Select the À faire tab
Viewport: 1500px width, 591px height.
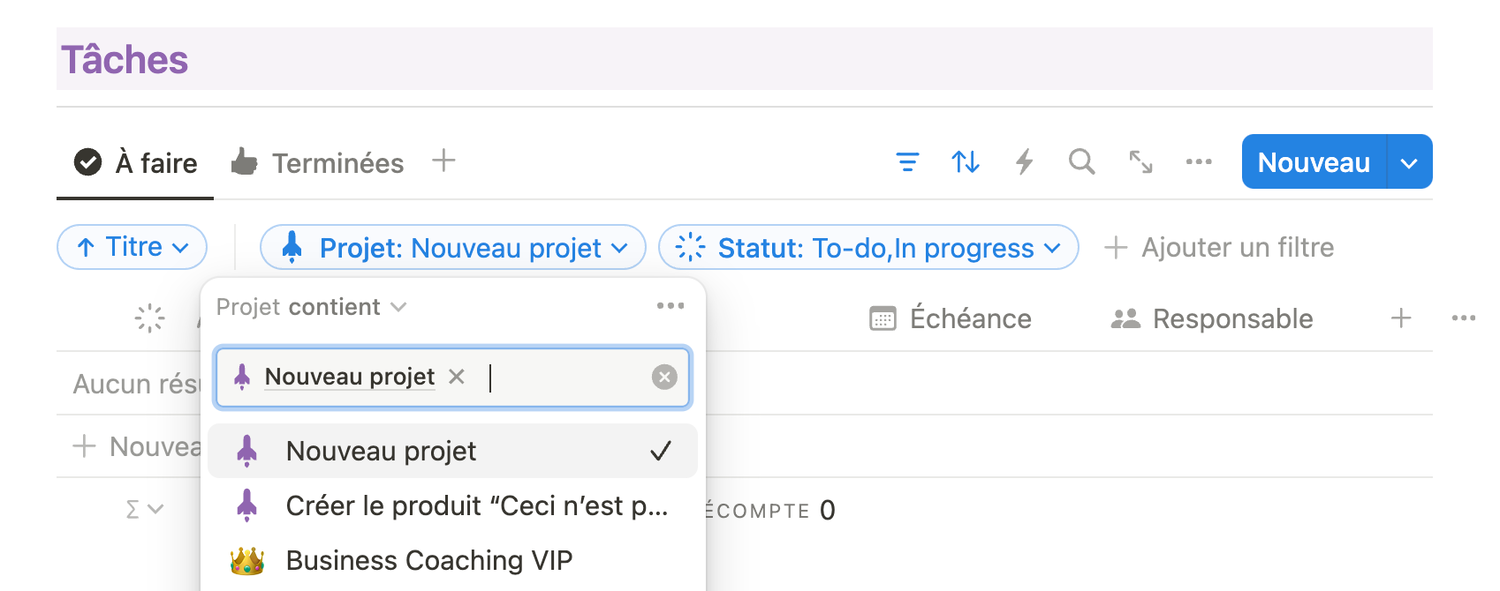[135, 163]
